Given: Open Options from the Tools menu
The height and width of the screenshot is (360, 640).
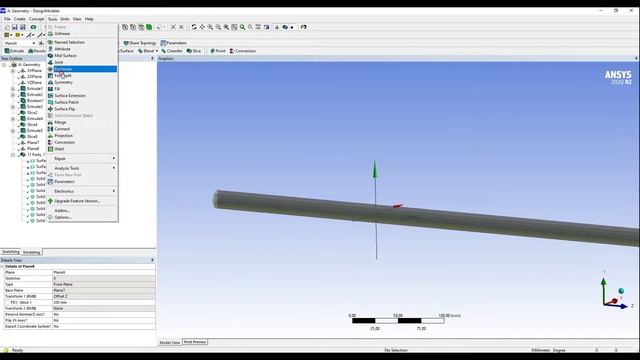Looking at the screenshot, I should click(x=82, y=217).
